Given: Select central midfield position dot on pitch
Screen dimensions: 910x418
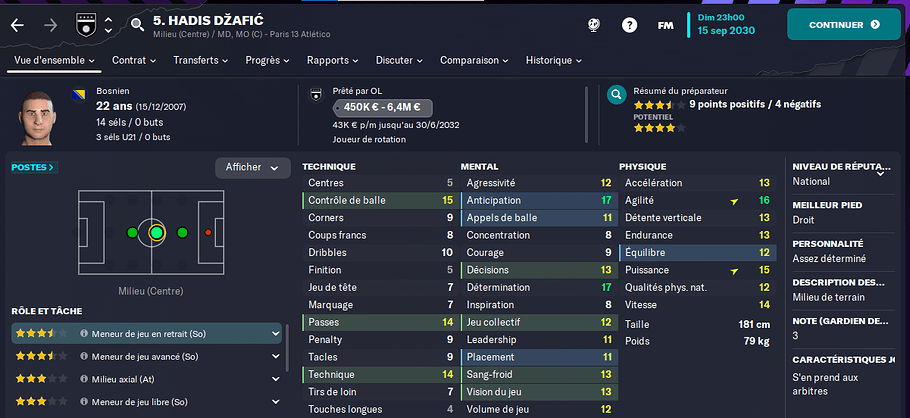Looking at the screenshot, I should (x=156, y=233).
